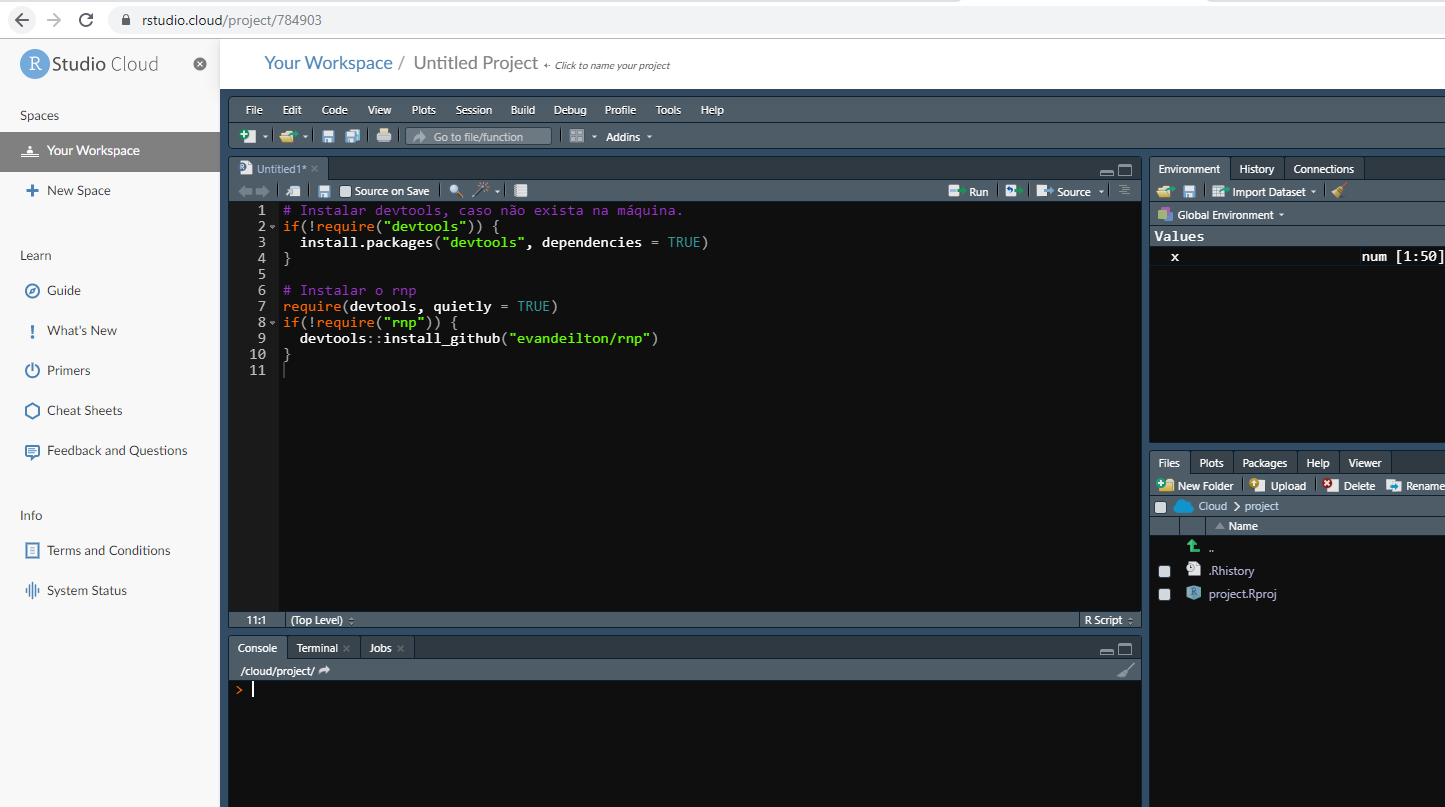Clear the console with broom icon
The height and width of the screenshot is (807, 1445).
pyautogui.click(x=1125, y=671)
